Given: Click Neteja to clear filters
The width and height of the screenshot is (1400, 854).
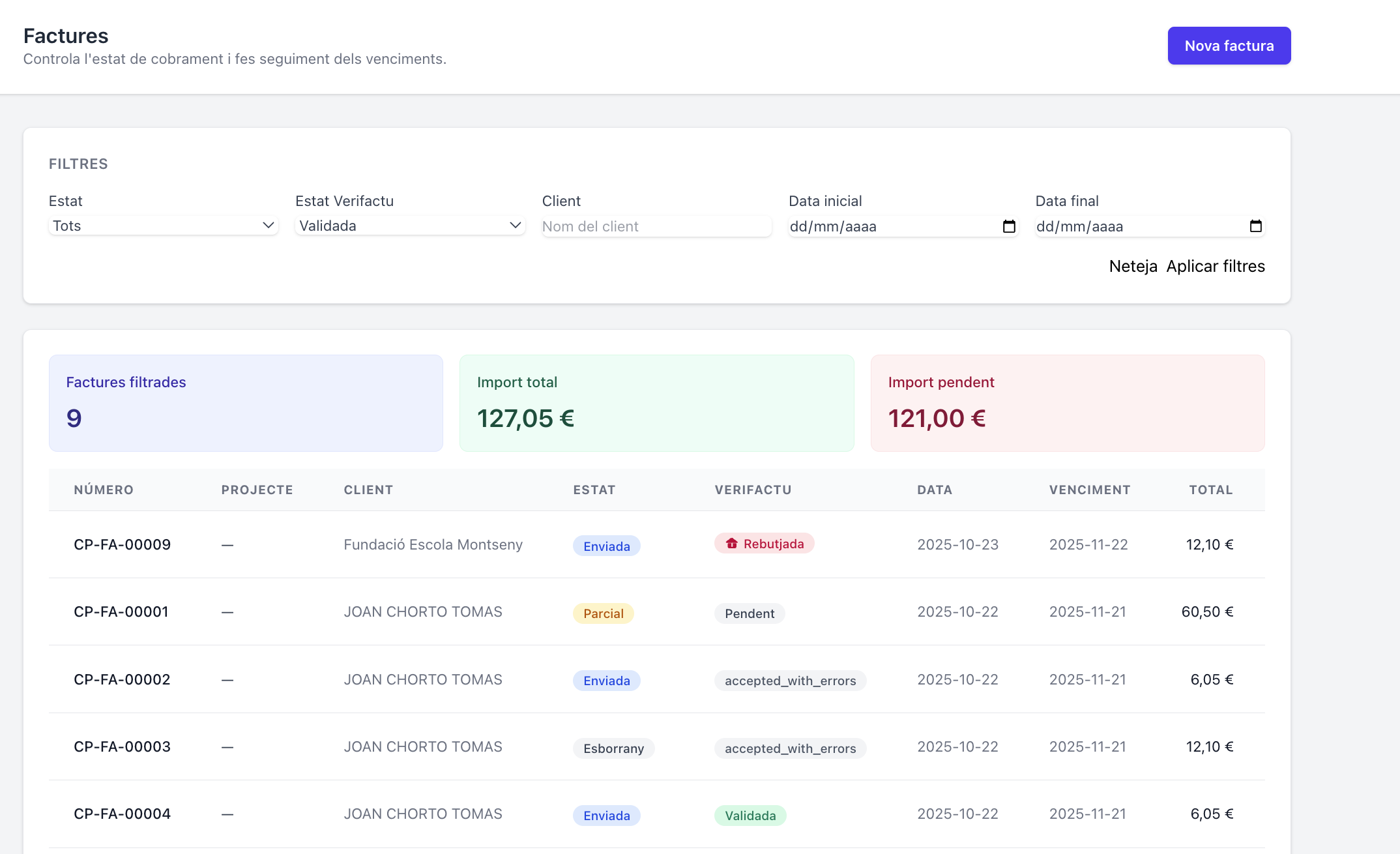Looking at the screenshot, I should point(1133,266).
